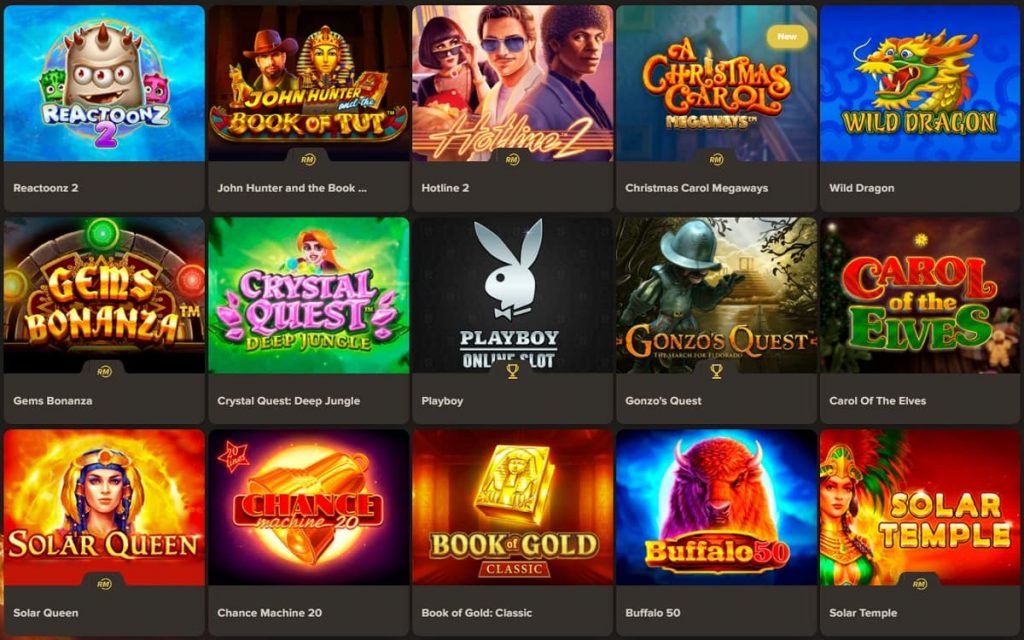Screen dimensions: 1024x640
Task: Click the Book of Gold: Classic title
Action: tap(477, 613)
